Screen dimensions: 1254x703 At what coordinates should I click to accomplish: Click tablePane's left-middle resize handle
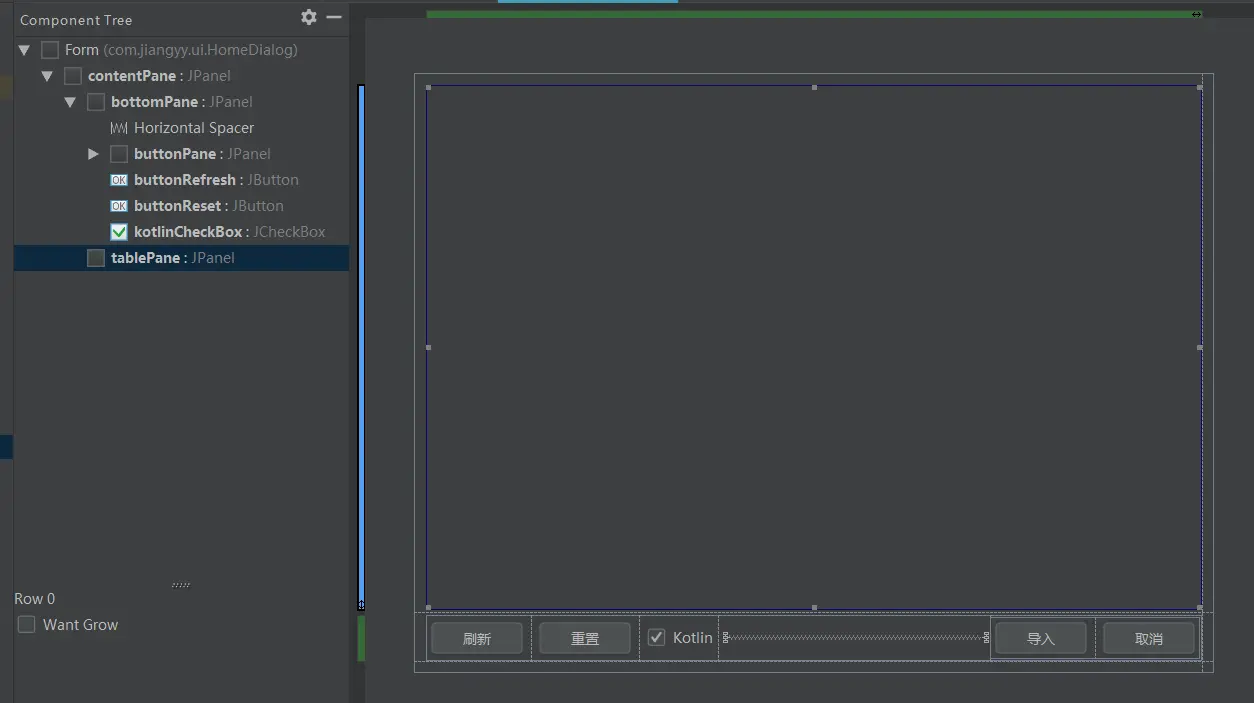coord(428,347)
